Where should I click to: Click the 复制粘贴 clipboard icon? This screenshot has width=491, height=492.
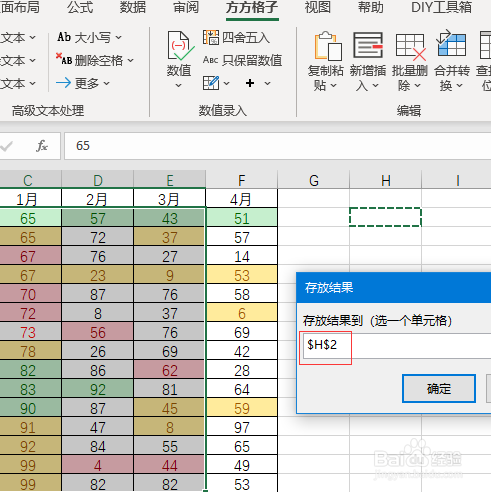pos(328,46)
